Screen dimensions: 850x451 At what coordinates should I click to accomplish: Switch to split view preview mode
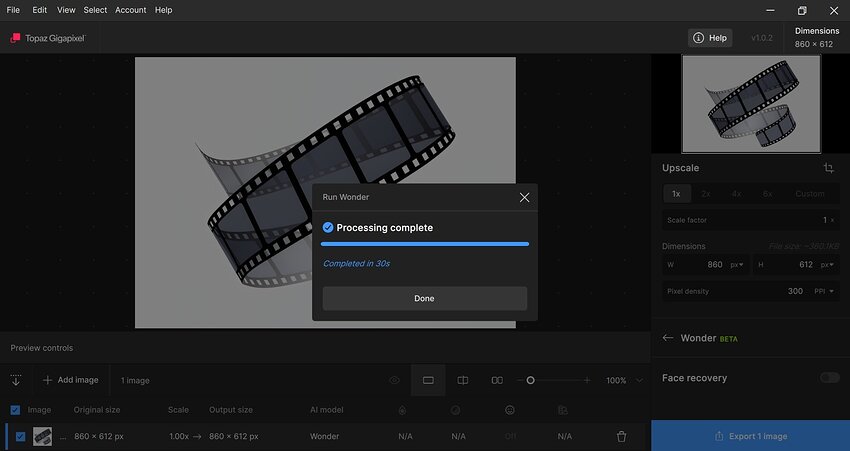coord(463,380)
